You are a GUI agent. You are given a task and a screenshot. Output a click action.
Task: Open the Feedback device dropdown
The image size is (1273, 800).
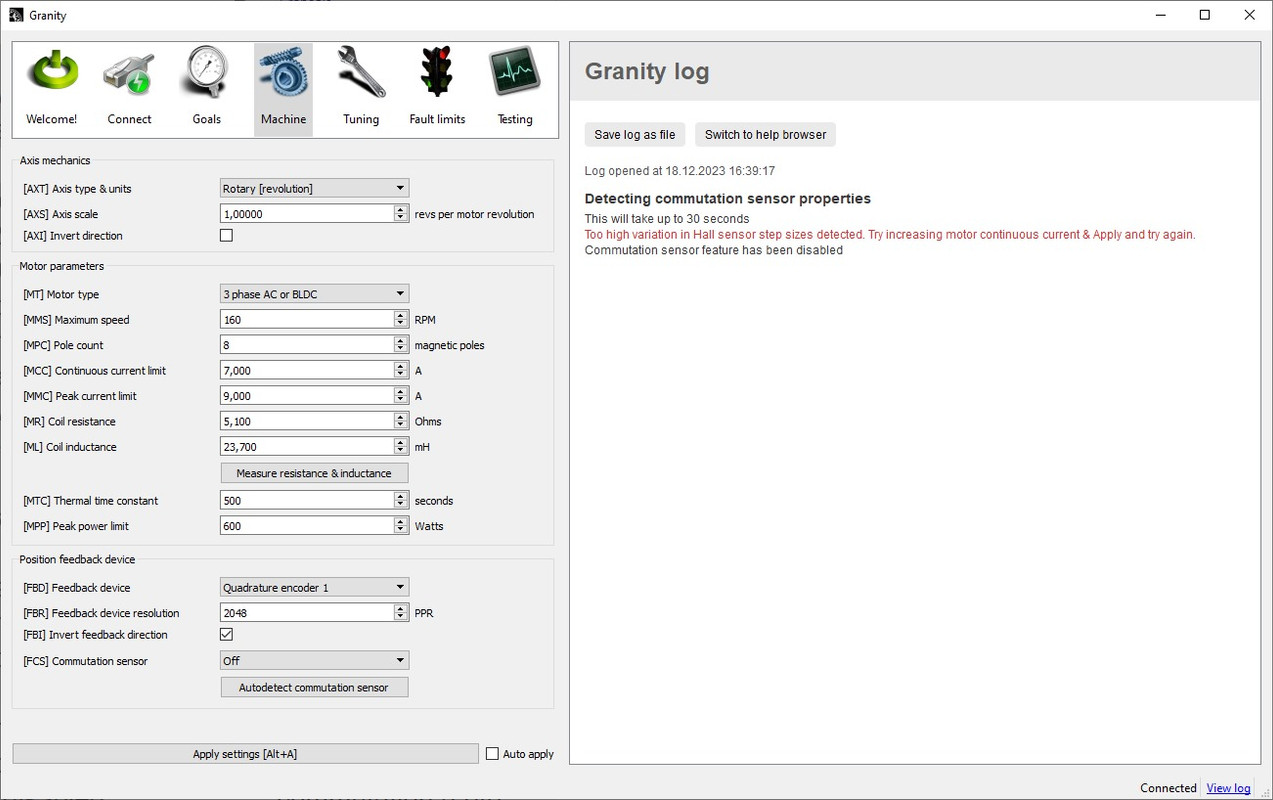(x=314, y=587)
